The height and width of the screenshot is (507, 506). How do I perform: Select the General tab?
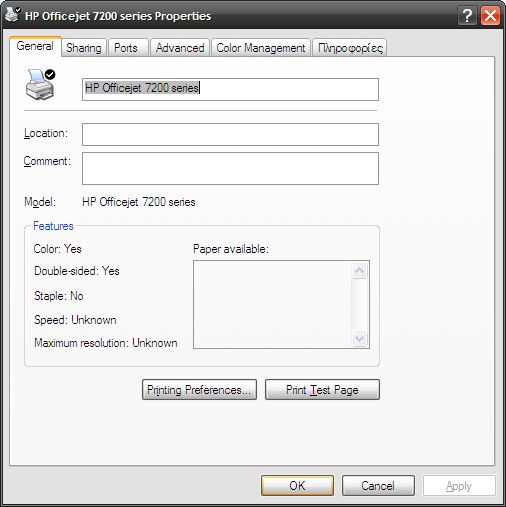coord(35,46)
